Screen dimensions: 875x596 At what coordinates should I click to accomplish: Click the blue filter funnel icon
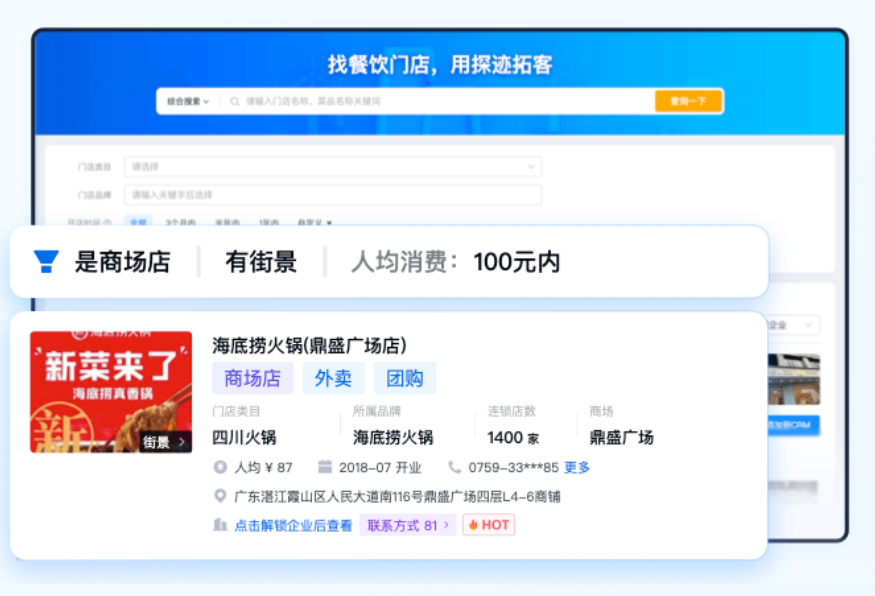(x=46, y=262)
